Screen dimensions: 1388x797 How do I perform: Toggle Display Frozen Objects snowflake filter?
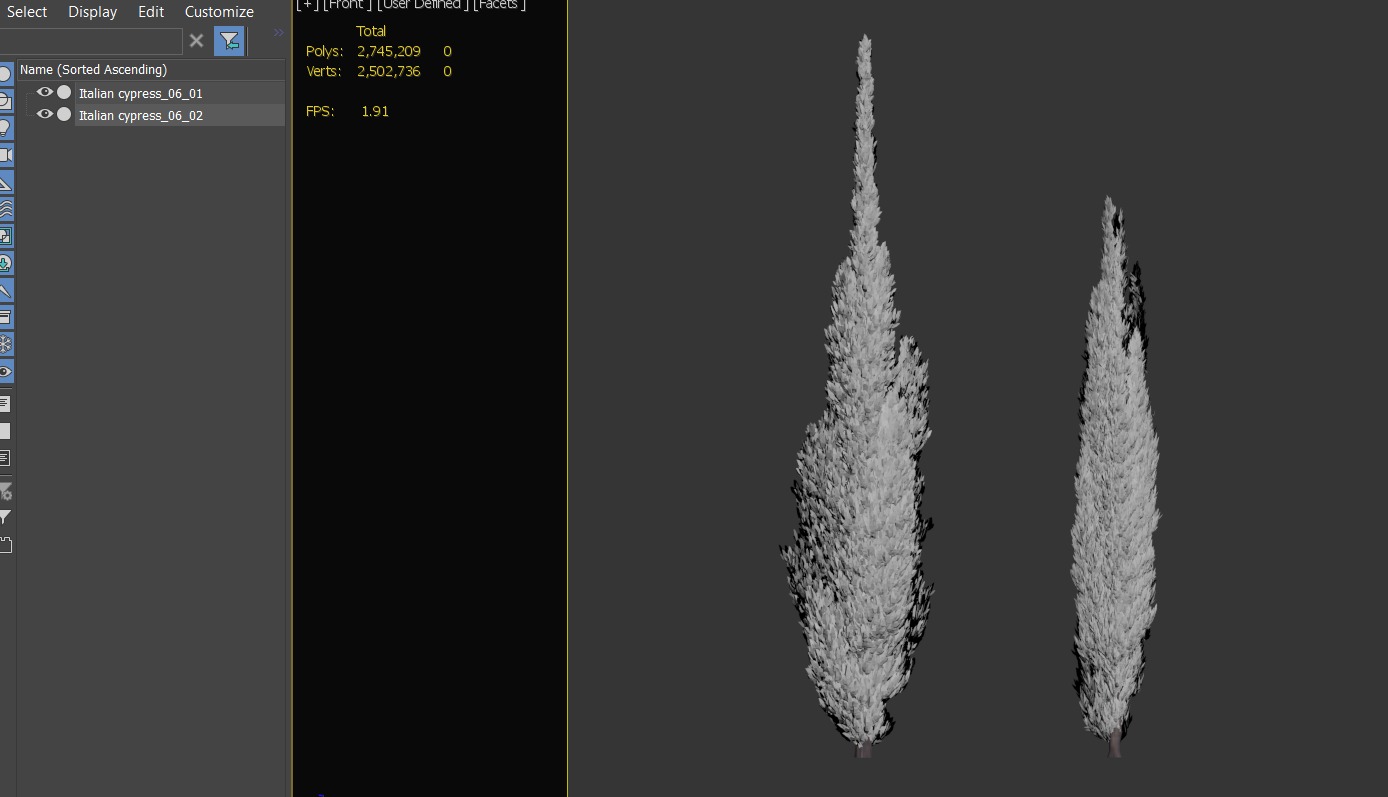click(x=5, y=344)
